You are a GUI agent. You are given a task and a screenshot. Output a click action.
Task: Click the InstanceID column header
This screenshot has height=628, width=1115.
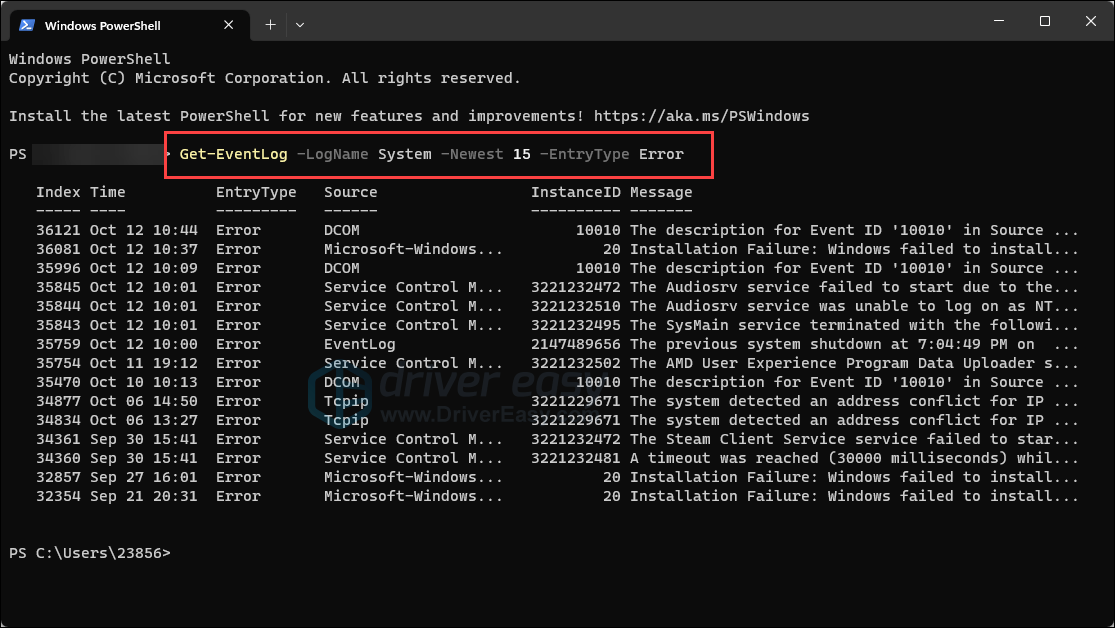(x=575, y=192)
